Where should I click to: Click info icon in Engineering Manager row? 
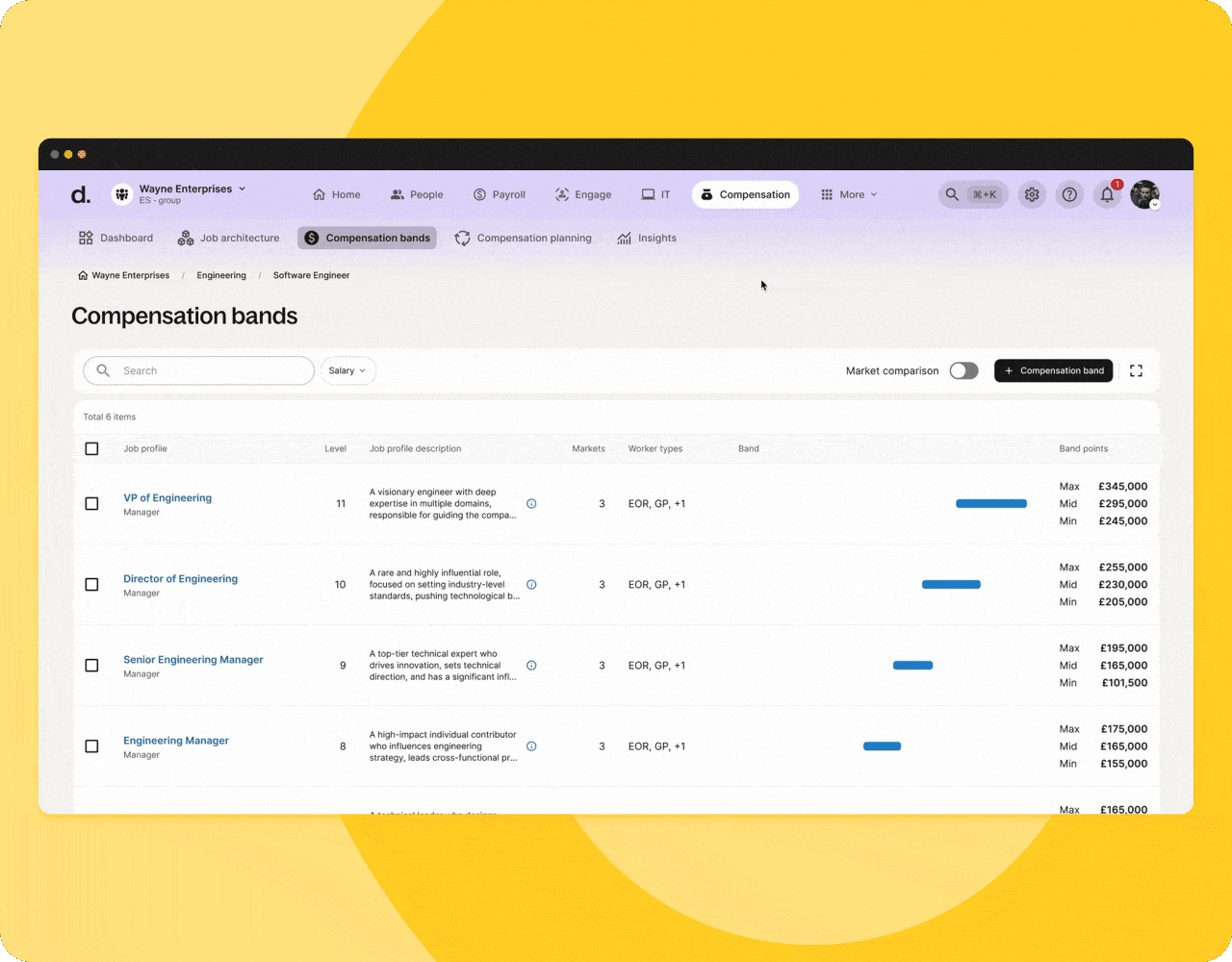click(531, 746)
